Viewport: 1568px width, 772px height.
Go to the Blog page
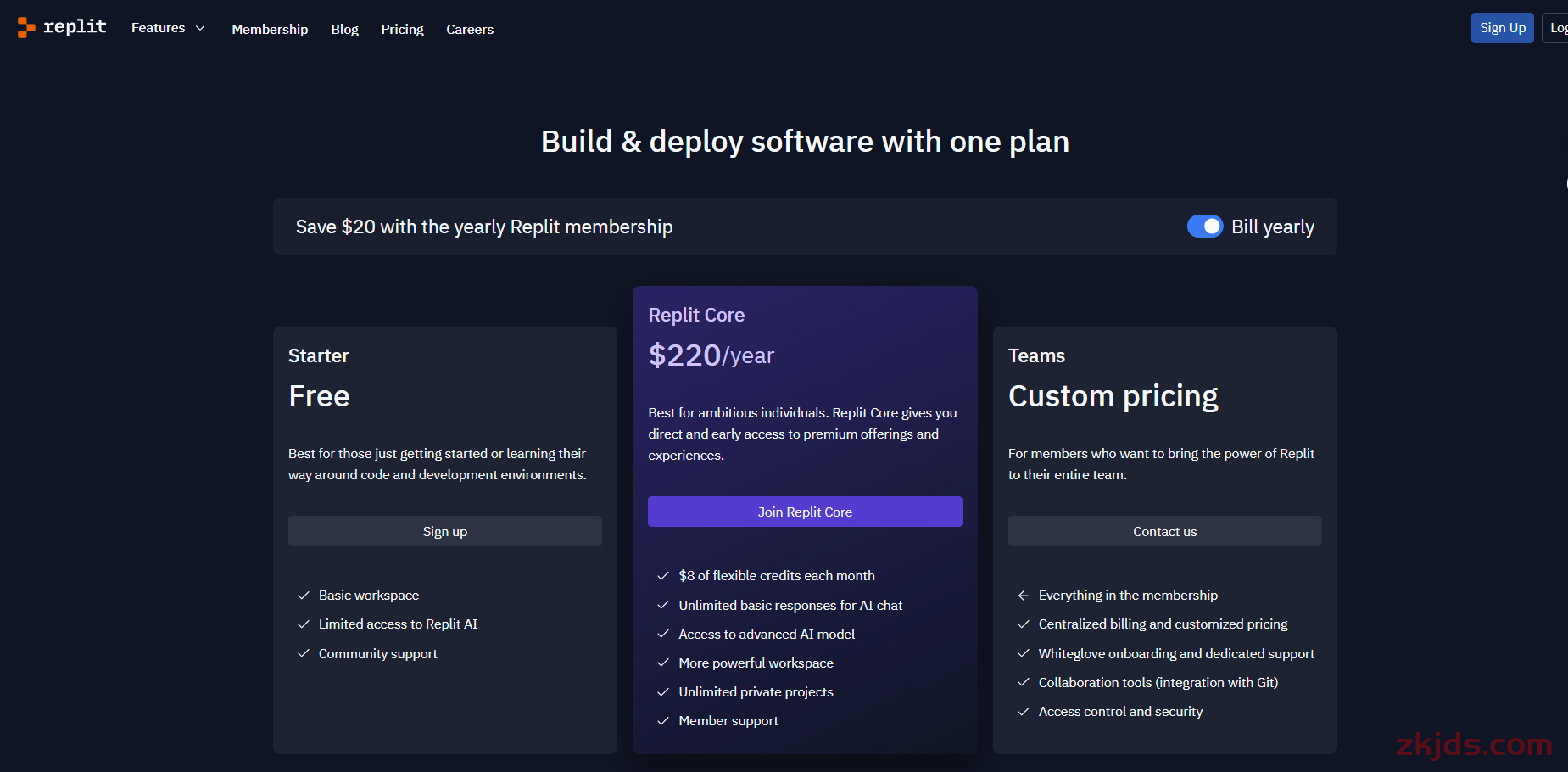coord(344,29)
